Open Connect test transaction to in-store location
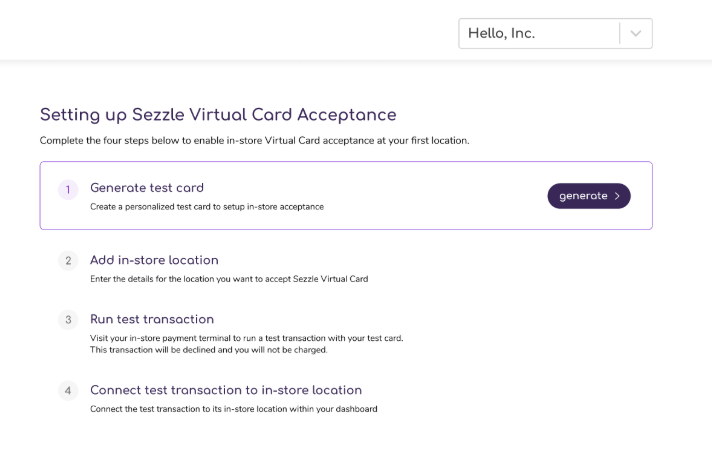 [x=226, y=390]
